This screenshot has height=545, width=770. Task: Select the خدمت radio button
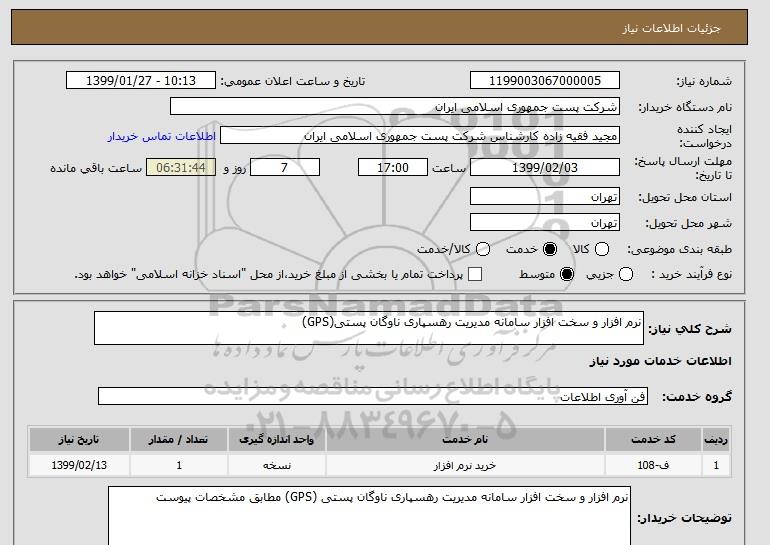550,249
